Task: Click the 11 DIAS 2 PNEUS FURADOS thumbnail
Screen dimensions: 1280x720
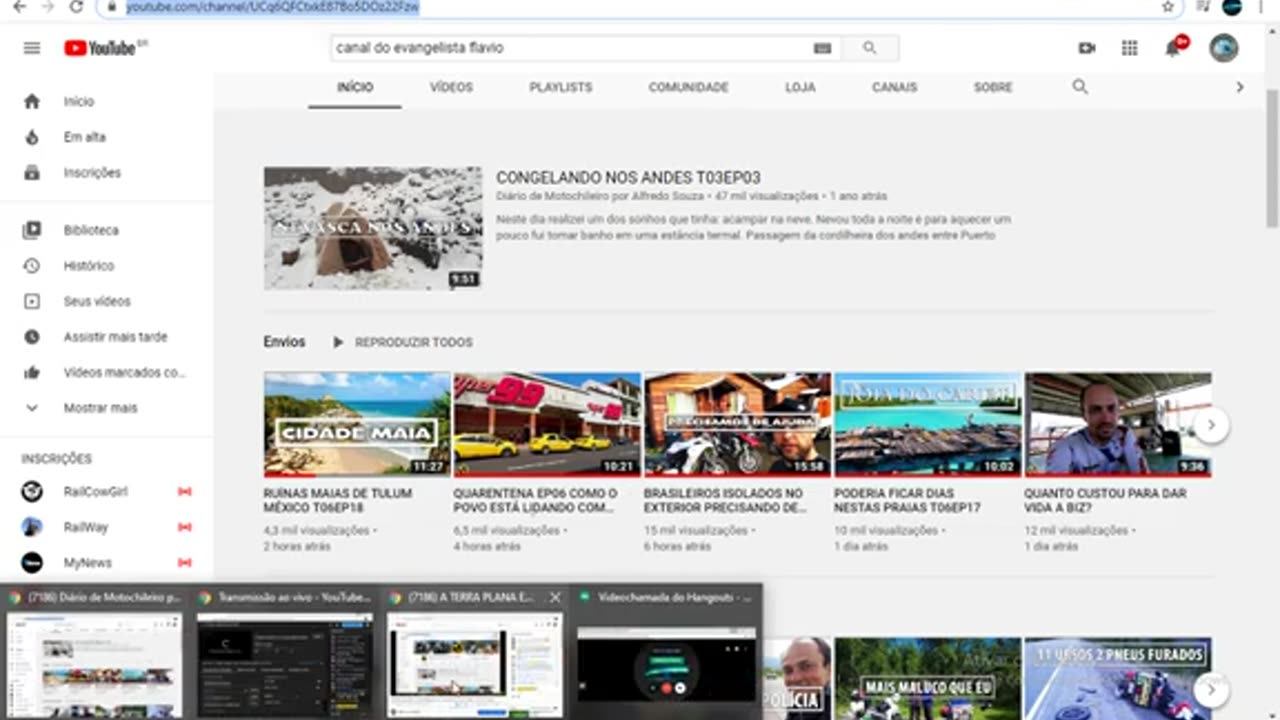Action: pyautogui.click(x=1118, y=679)
